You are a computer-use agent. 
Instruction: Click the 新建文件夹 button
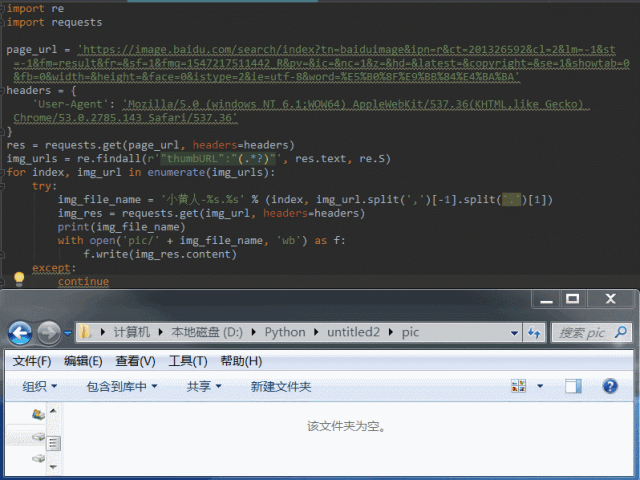coord(281,386)
